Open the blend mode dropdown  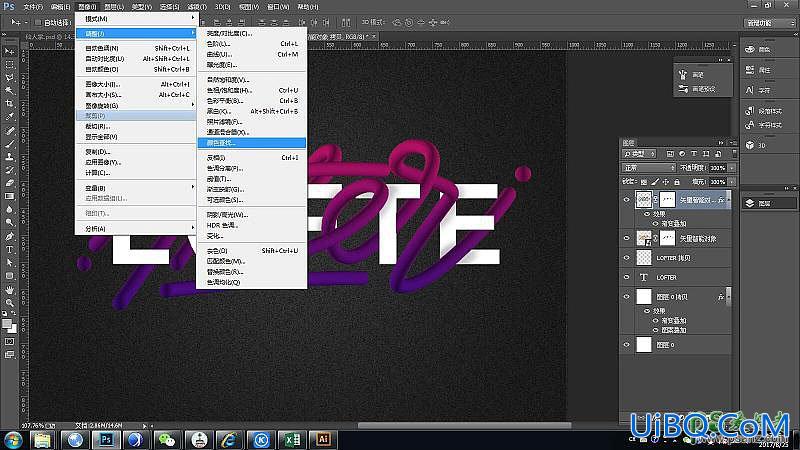(648, 168)
